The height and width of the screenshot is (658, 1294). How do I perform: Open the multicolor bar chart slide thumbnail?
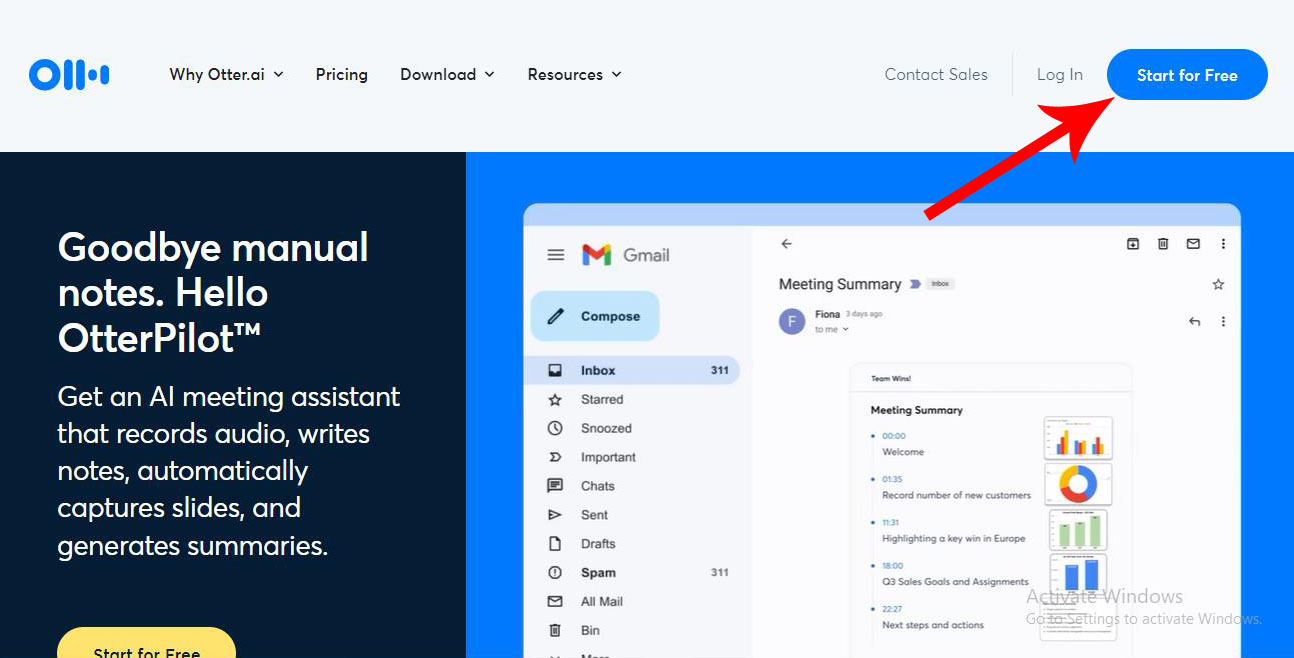pos(1078,438)
